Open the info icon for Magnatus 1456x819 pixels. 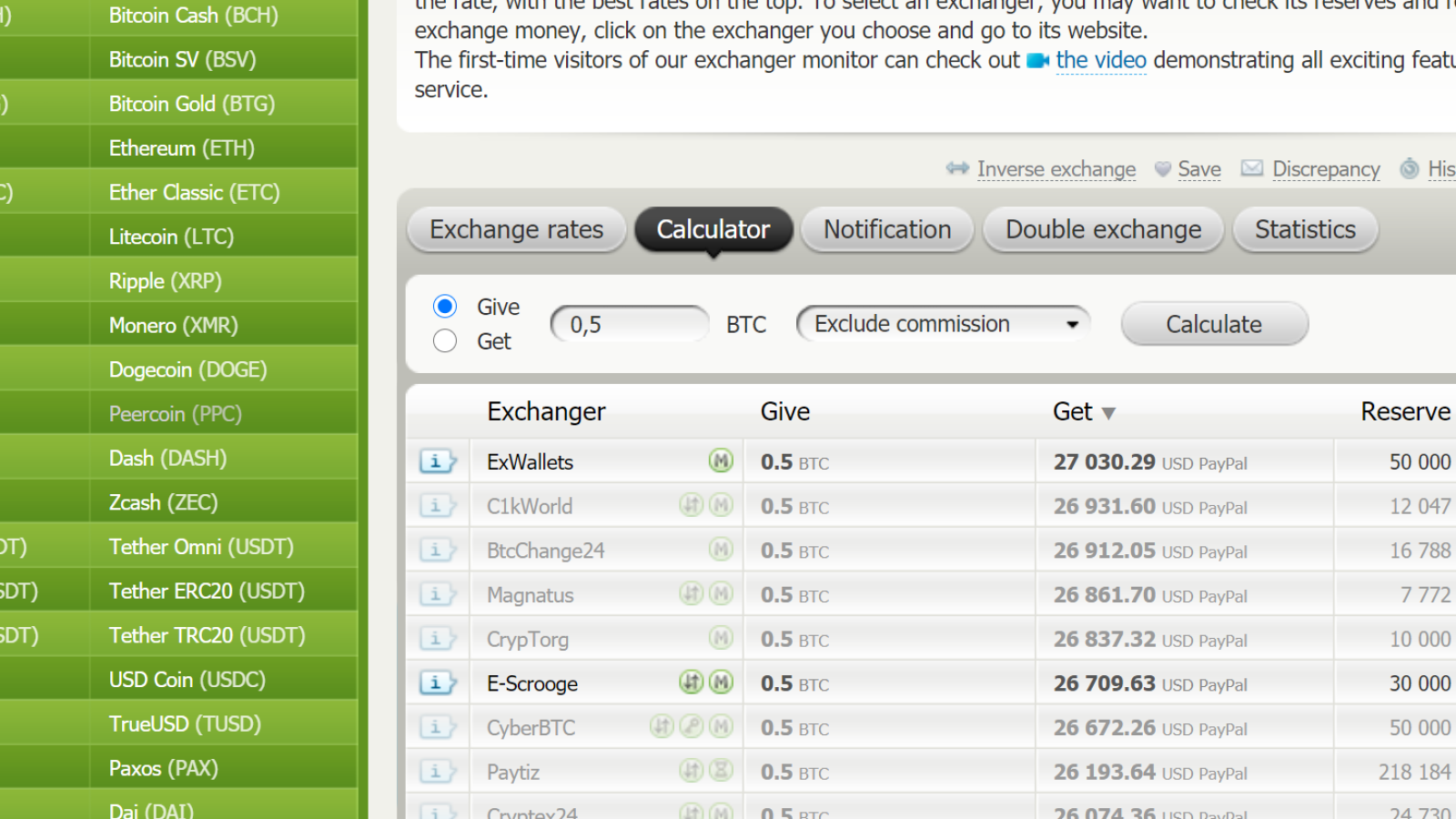click(x=438, y=594)
